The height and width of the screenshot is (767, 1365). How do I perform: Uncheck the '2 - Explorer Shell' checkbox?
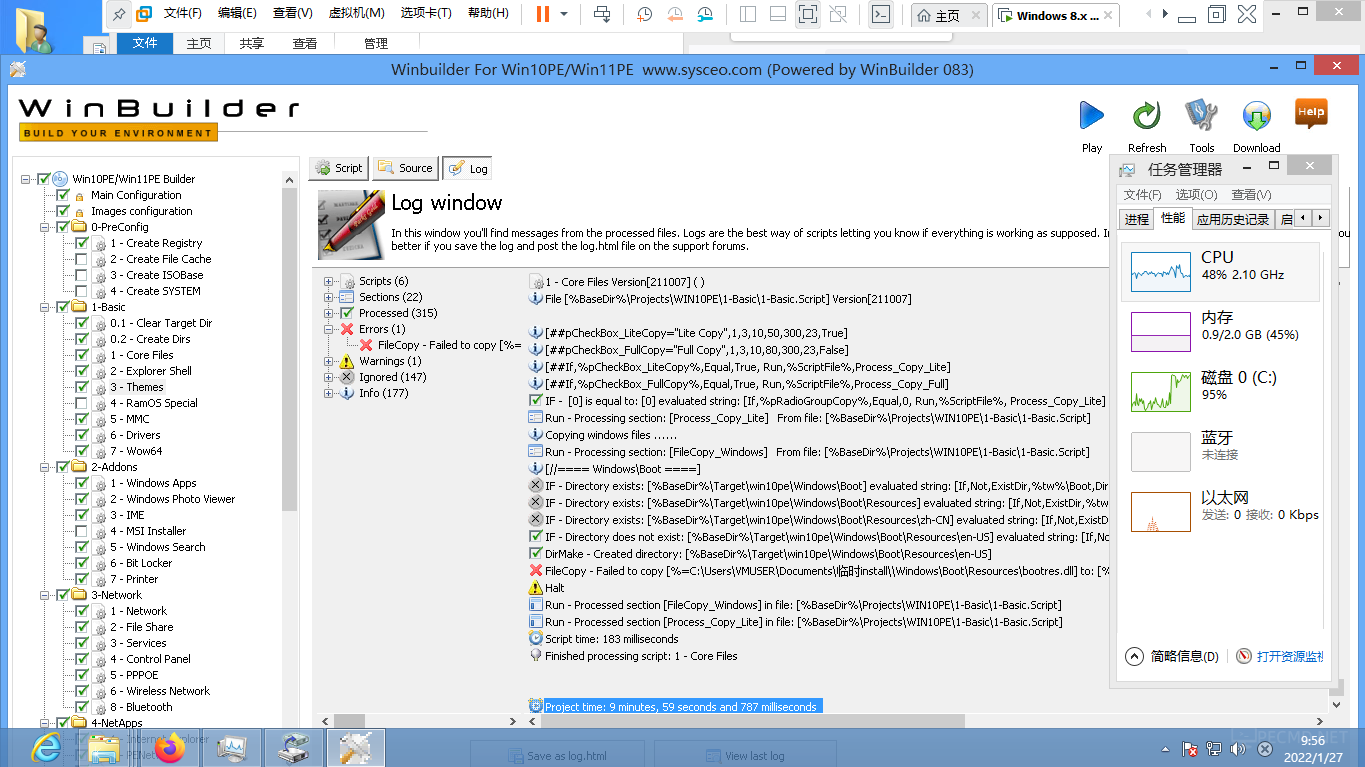[x=82, y=371]
